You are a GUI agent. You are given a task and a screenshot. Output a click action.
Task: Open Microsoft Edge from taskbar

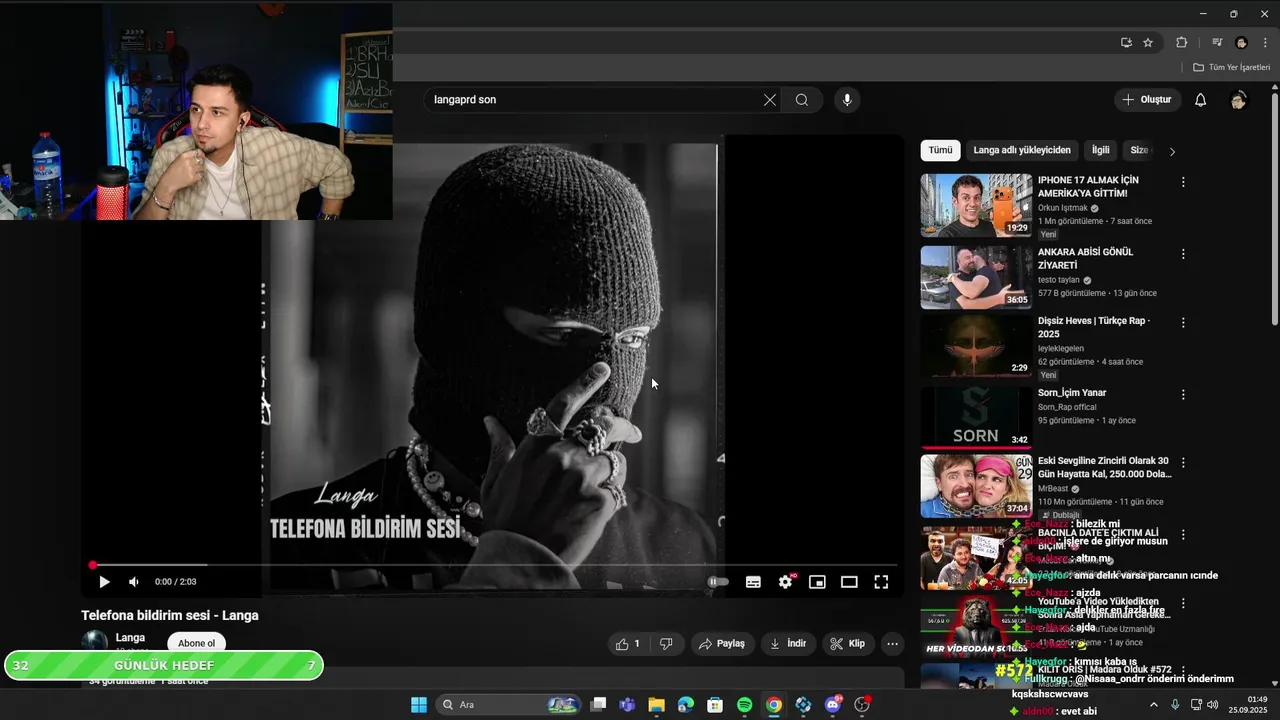click(x=686, y=705)
